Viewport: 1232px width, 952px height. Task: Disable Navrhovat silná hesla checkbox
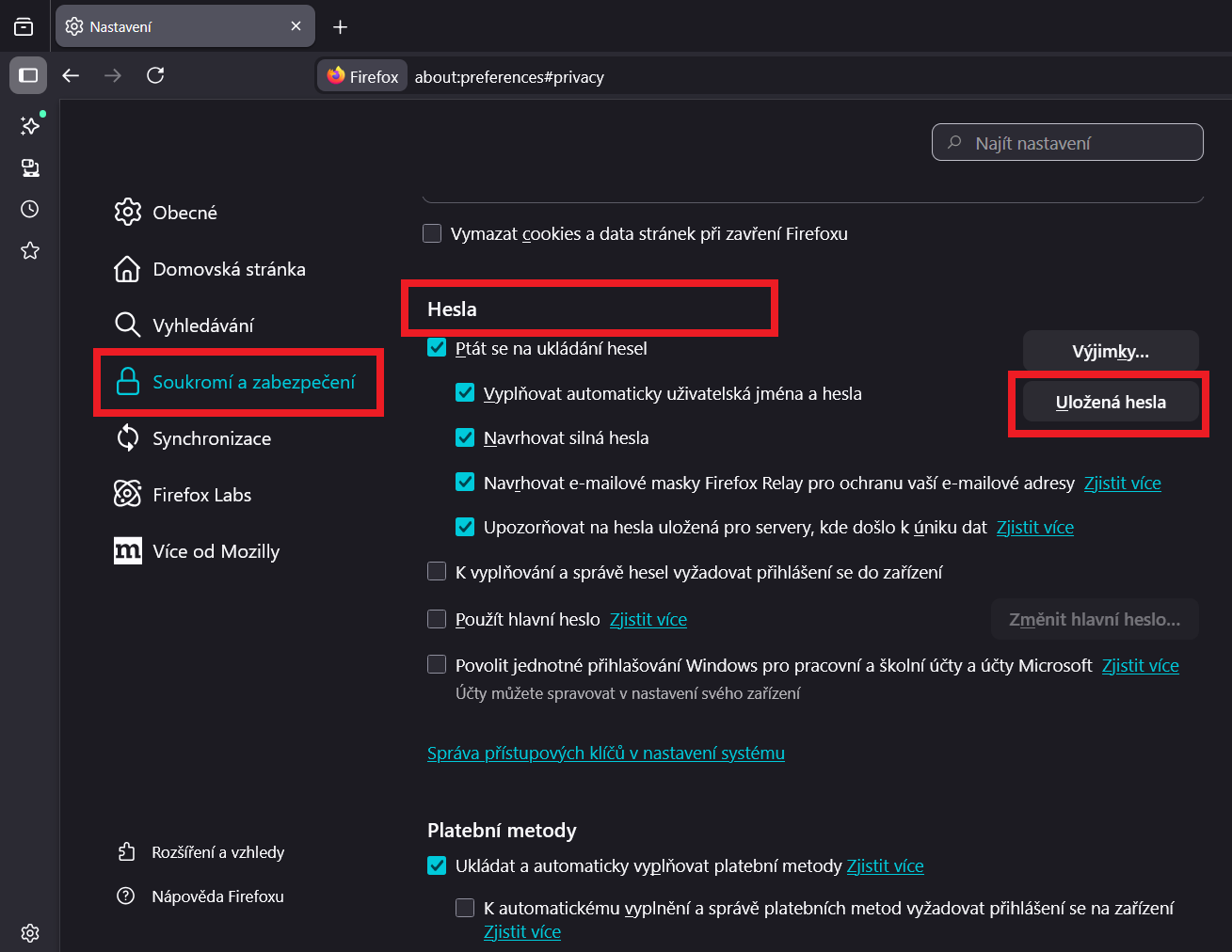[x=465, y=437]
